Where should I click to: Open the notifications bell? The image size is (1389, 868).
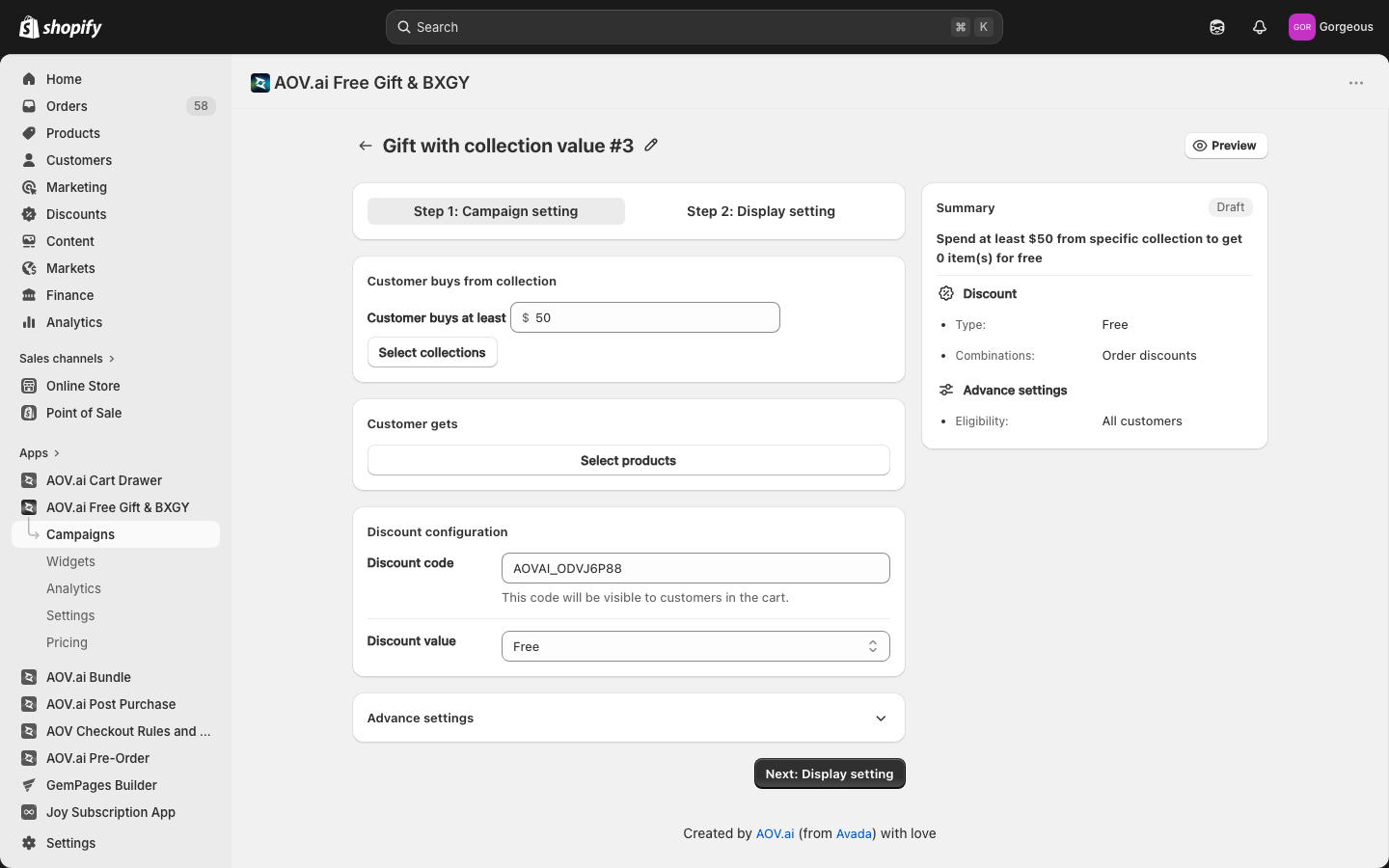point(1260,27)
